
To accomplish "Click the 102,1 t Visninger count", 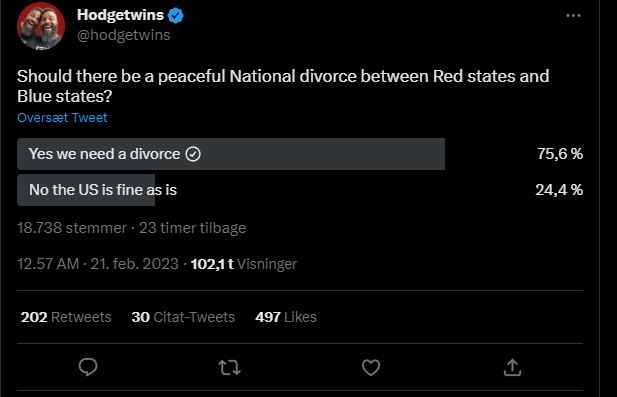I will pos(244,264).
